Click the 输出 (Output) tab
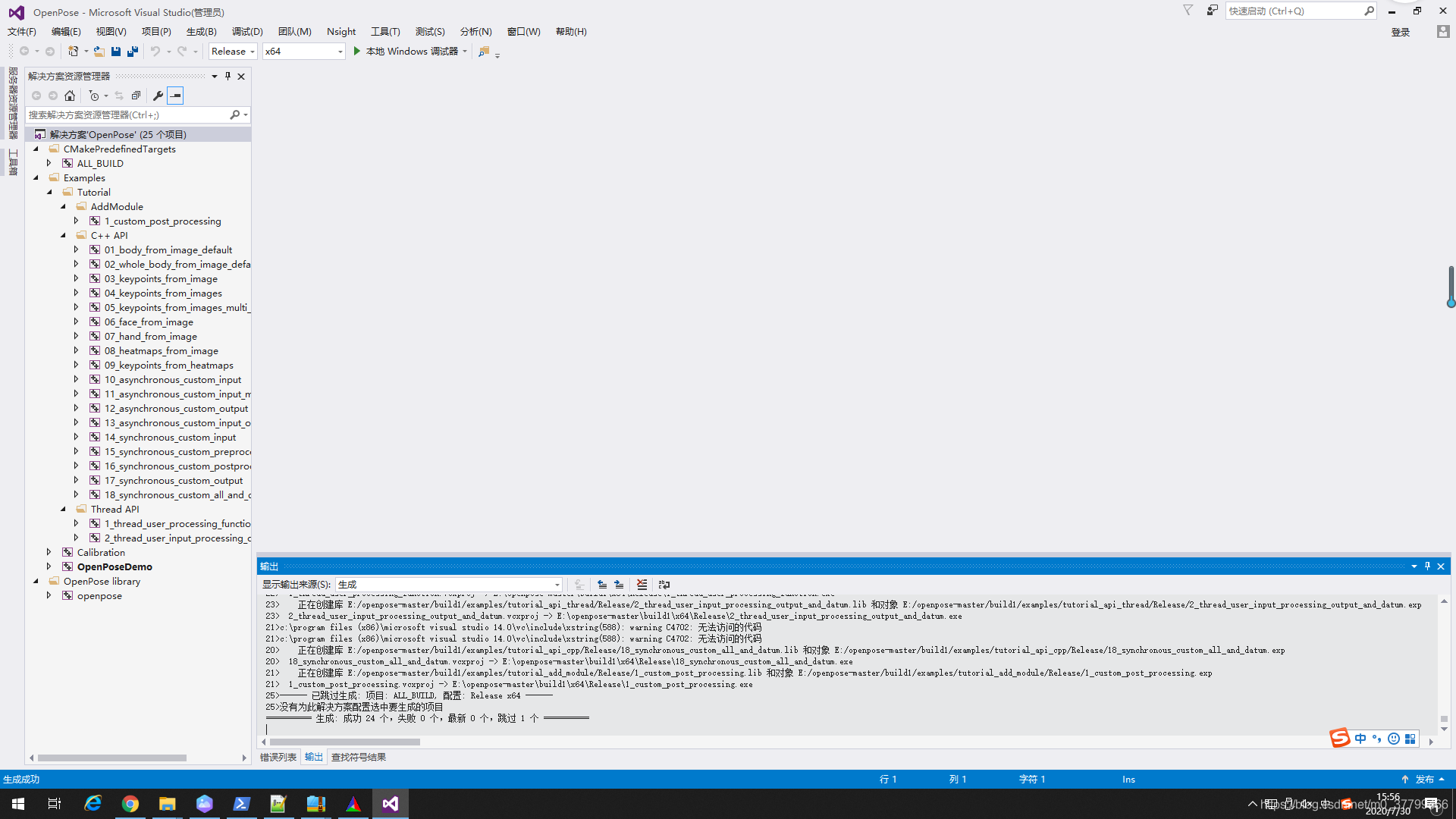 (314, 756)
